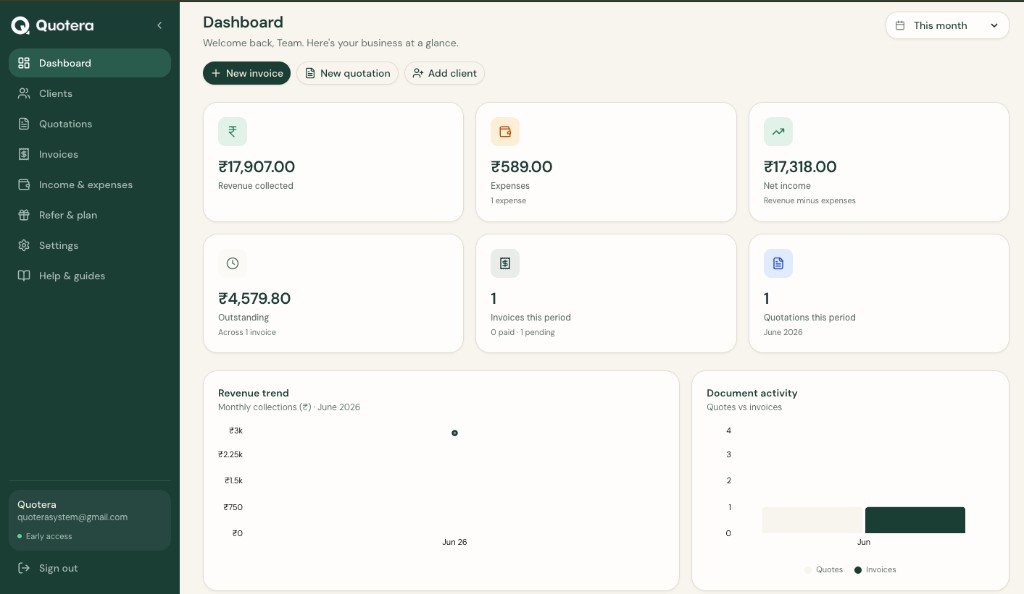
Task: Click the Invoices sidebar icon
Action: 24,155
